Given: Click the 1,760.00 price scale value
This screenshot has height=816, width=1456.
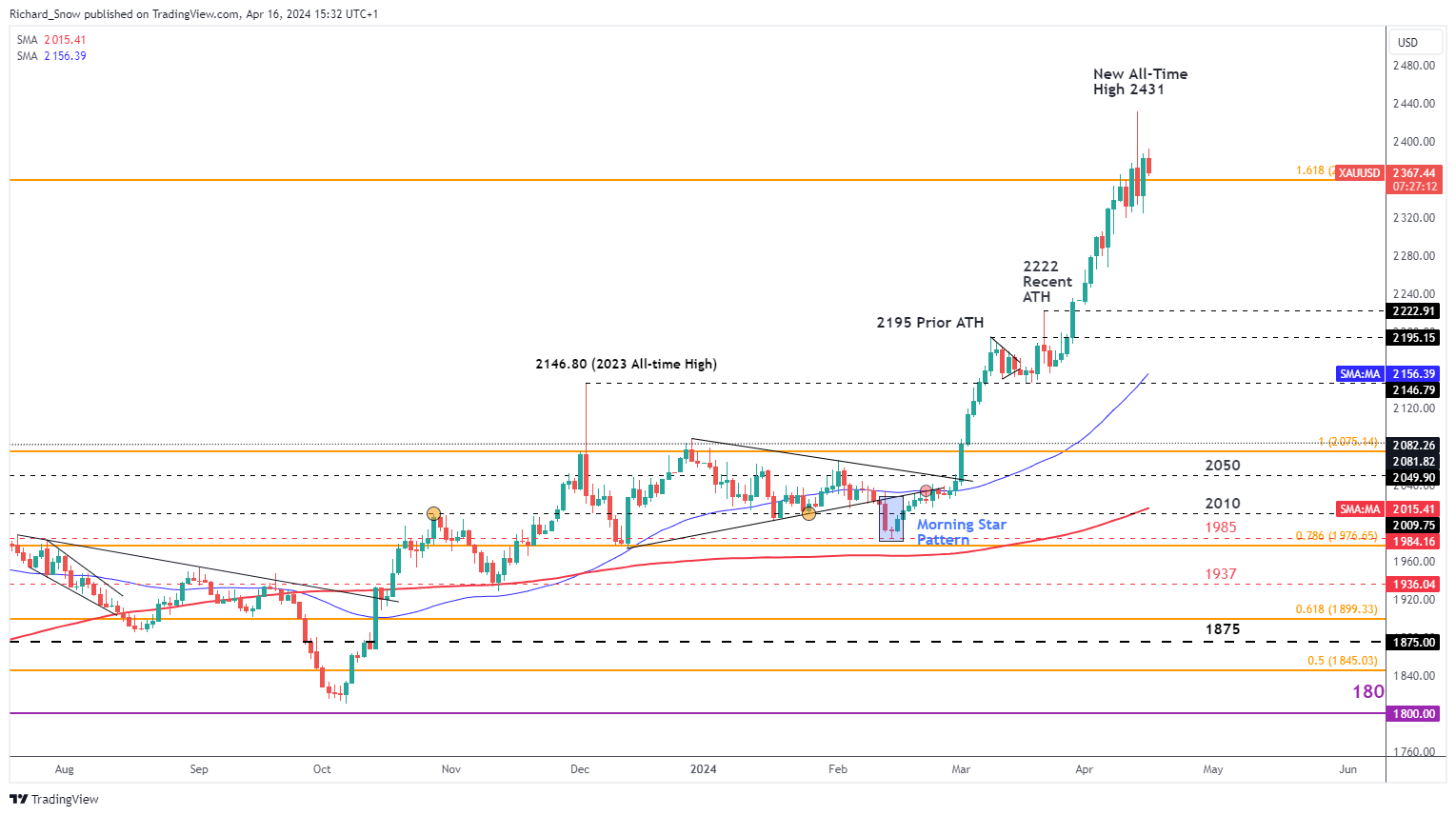Looking at the screenshot, I should (x=1414, y=752).
